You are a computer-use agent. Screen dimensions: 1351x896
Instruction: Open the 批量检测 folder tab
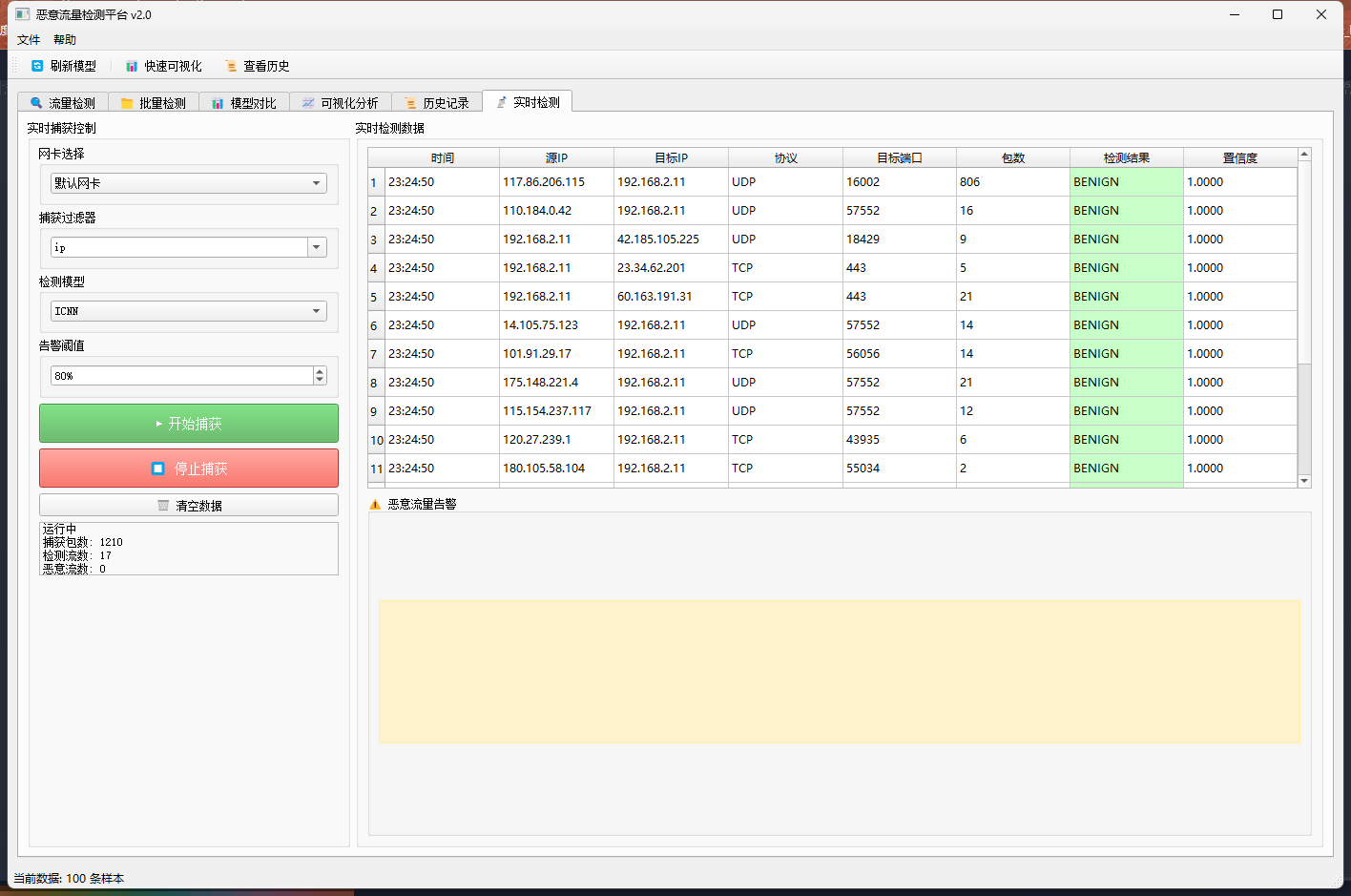(153, 103)
